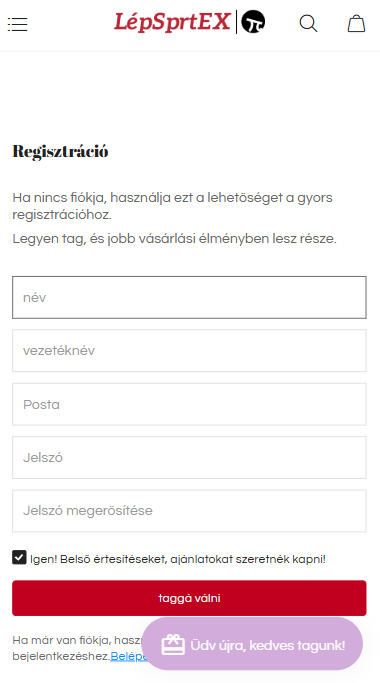The image size is (380, 683).
Task: Select the Jelszó megerősítése field
Action: (x=189, y=511)
